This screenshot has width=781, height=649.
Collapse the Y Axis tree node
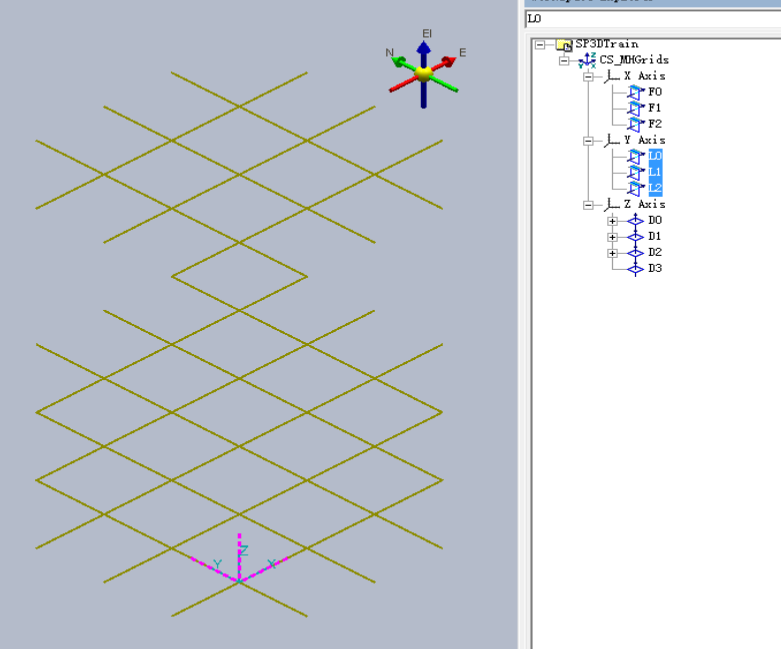588,141
